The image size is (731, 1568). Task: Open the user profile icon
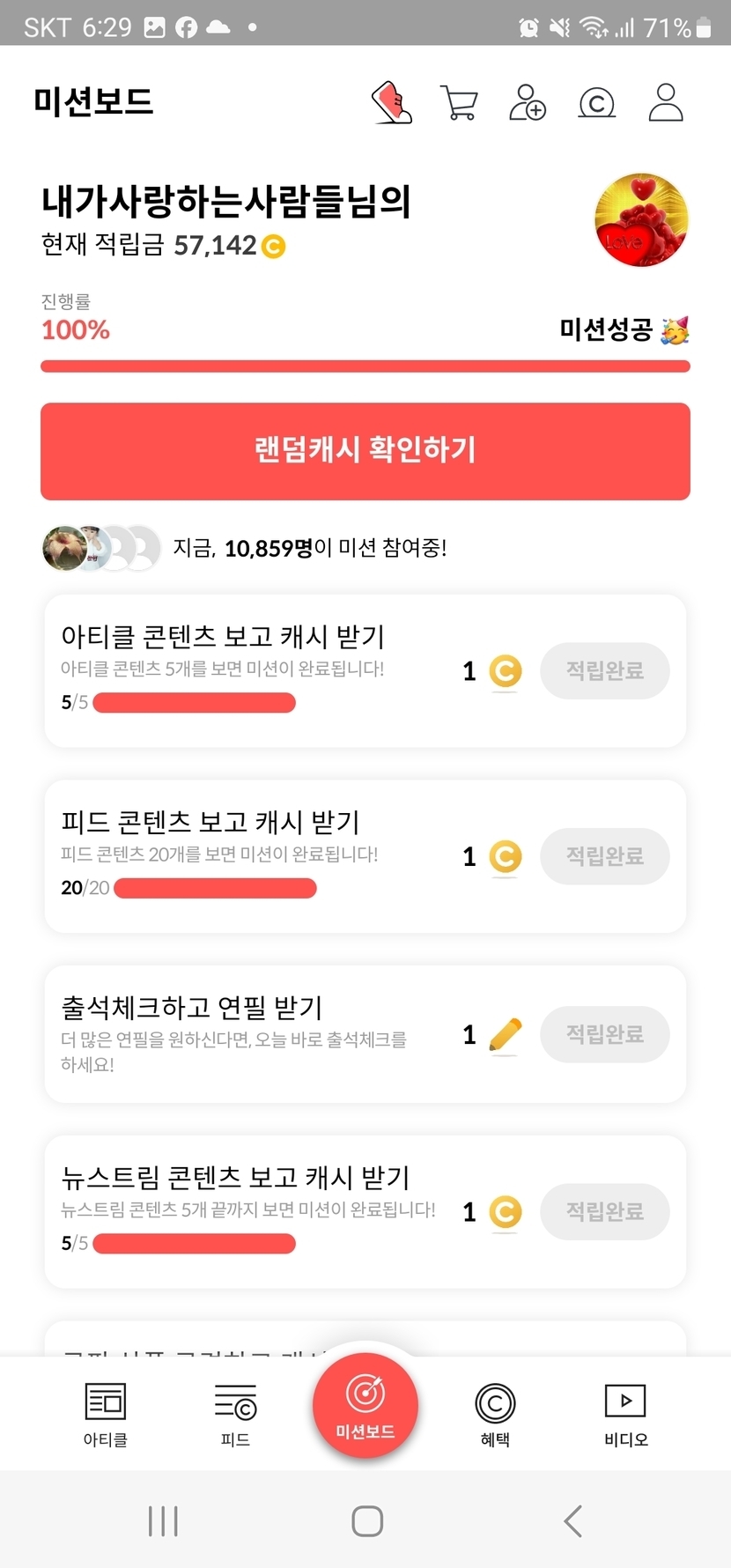coord(666,103)
